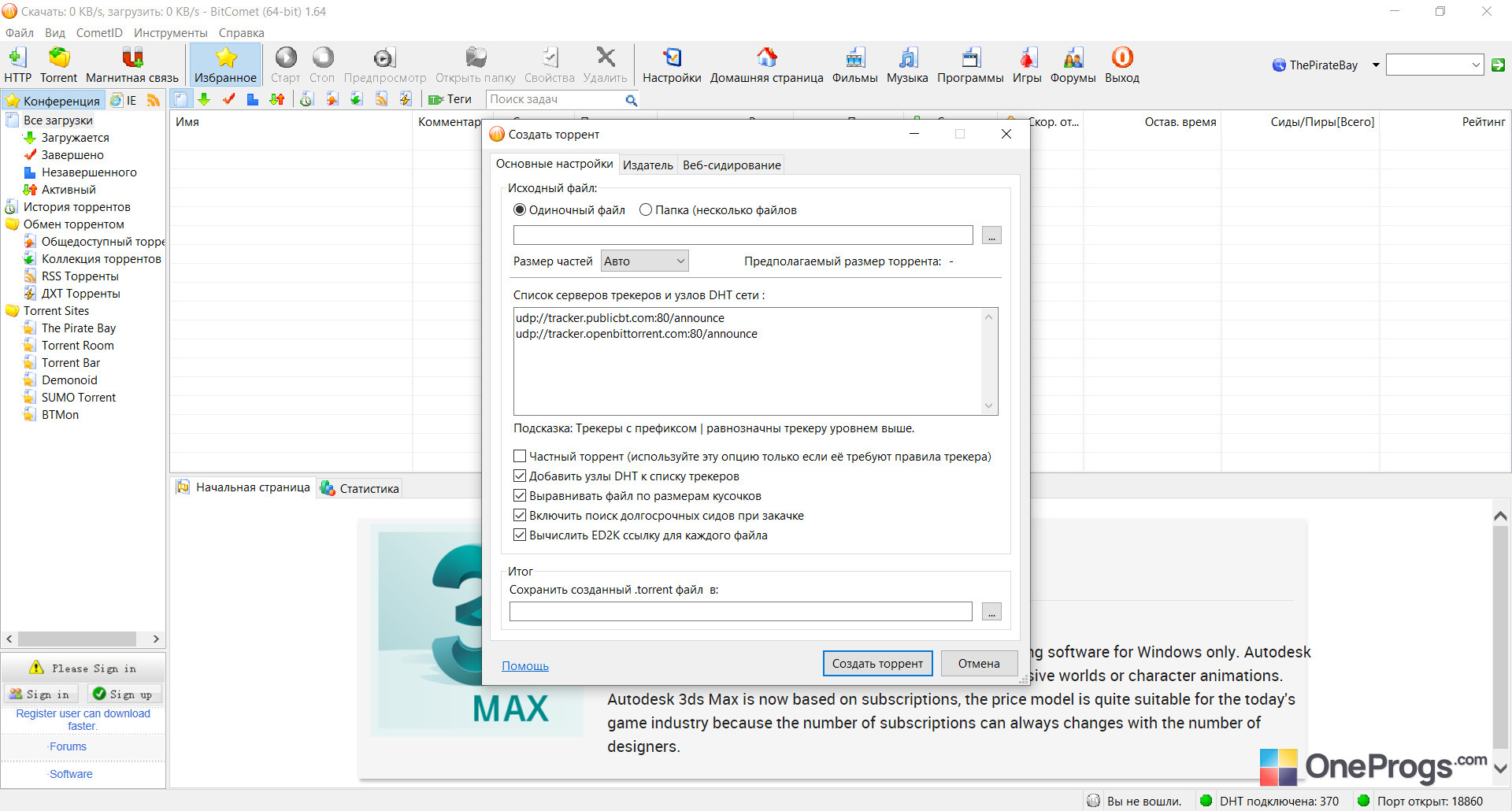1512x811 pixels.
Task: Open the Размер частей Авто dropdown
Action: click(645, 261)
